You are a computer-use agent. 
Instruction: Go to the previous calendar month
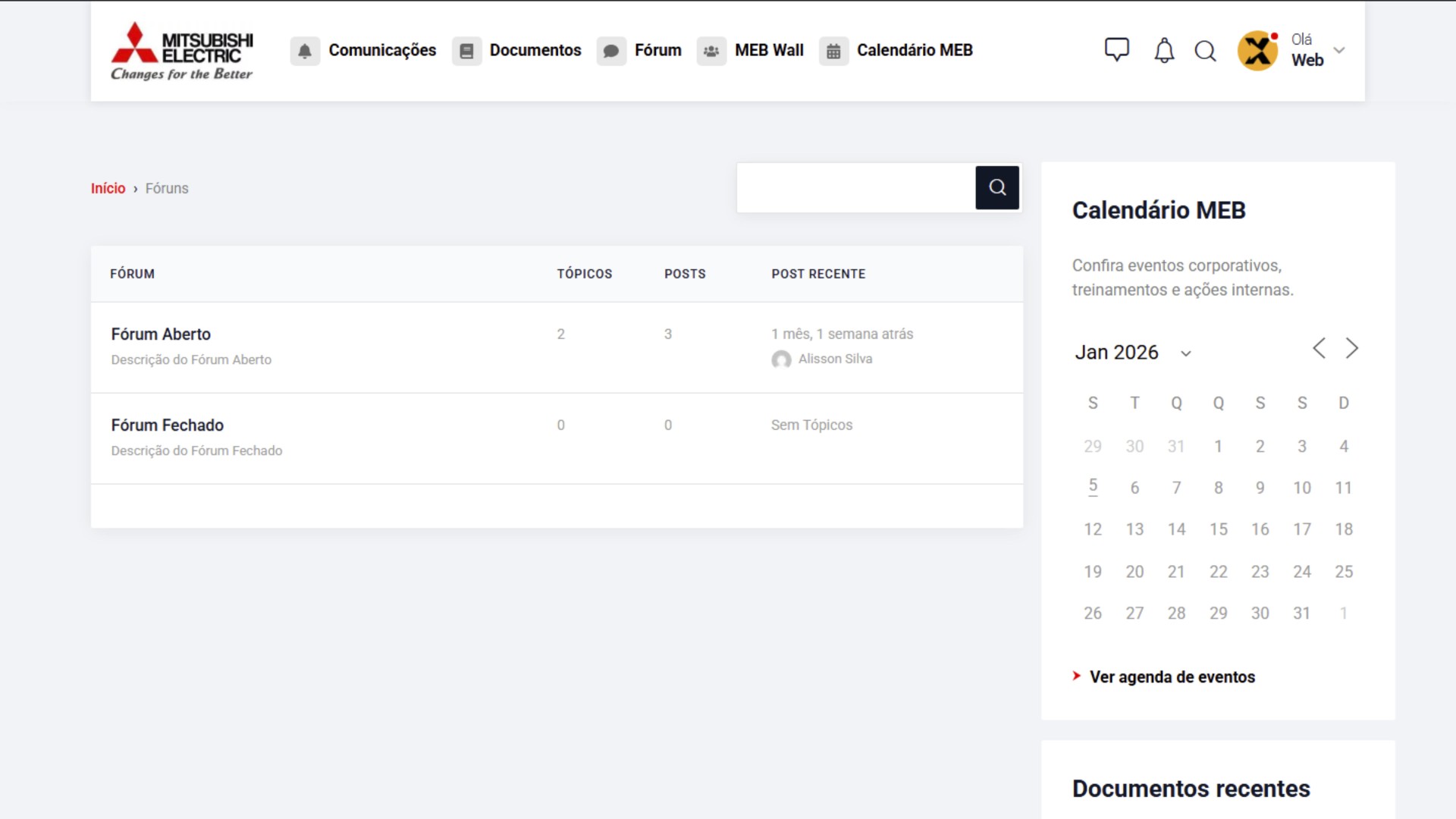(x=1319, y=348)
